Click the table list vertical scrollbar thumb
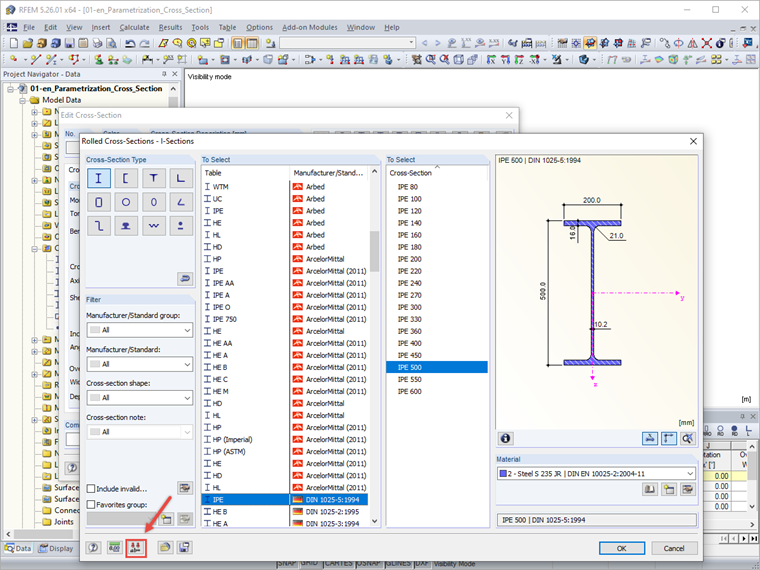Screen dimensions: 760x570 (x=374, y=251)
